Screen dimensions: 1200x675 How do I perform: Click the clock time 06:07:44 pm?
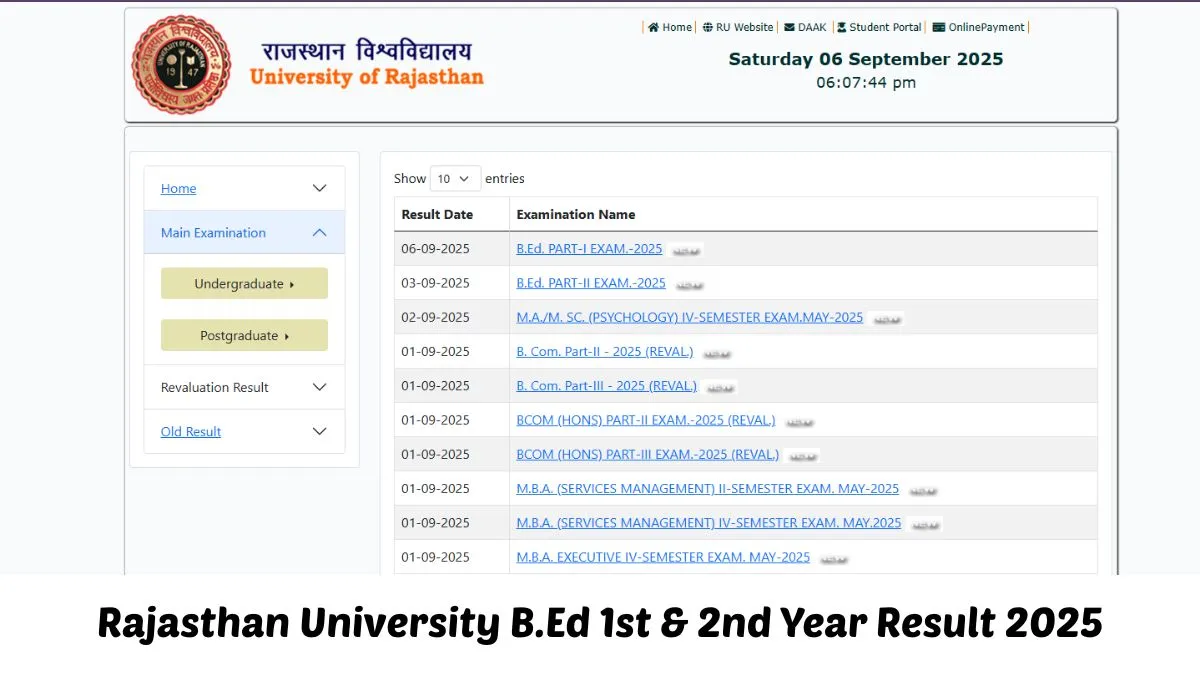(x=866, y=83)
